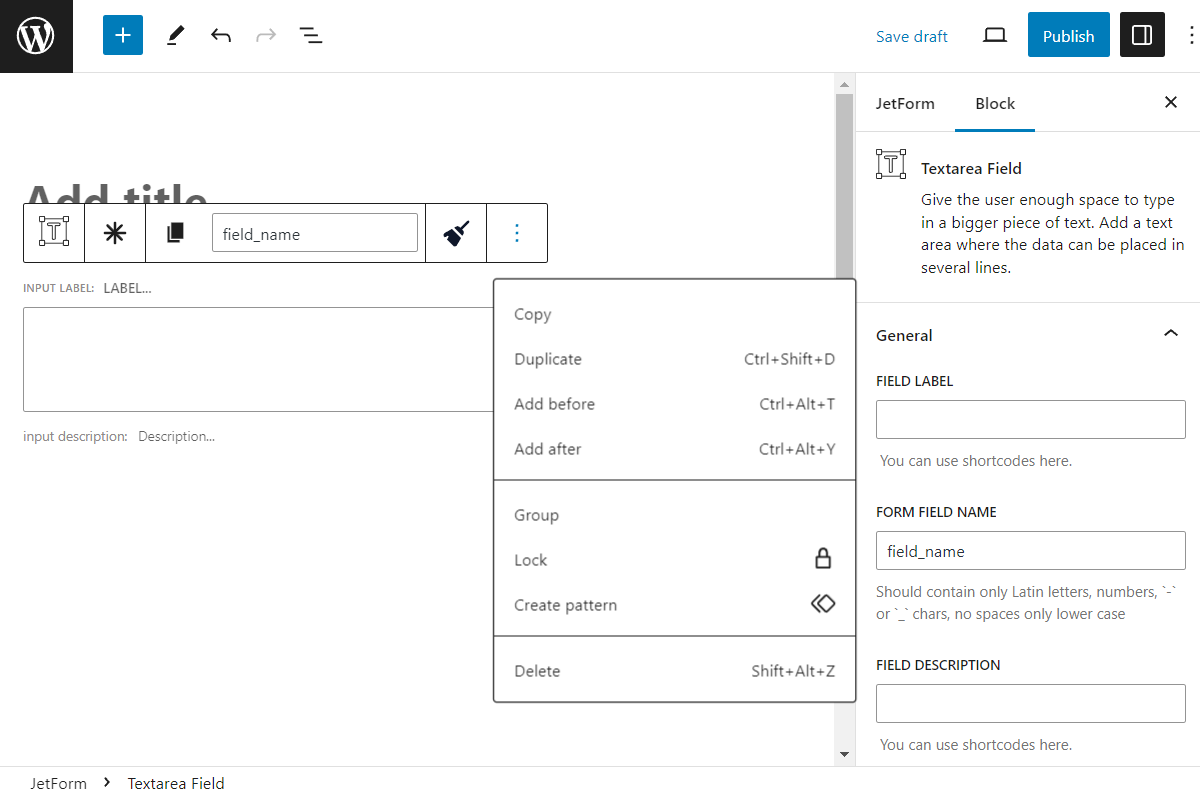Open the editor options kebab menu
The width and height of the screenshot is (1200, 792).
point(1192,35)
